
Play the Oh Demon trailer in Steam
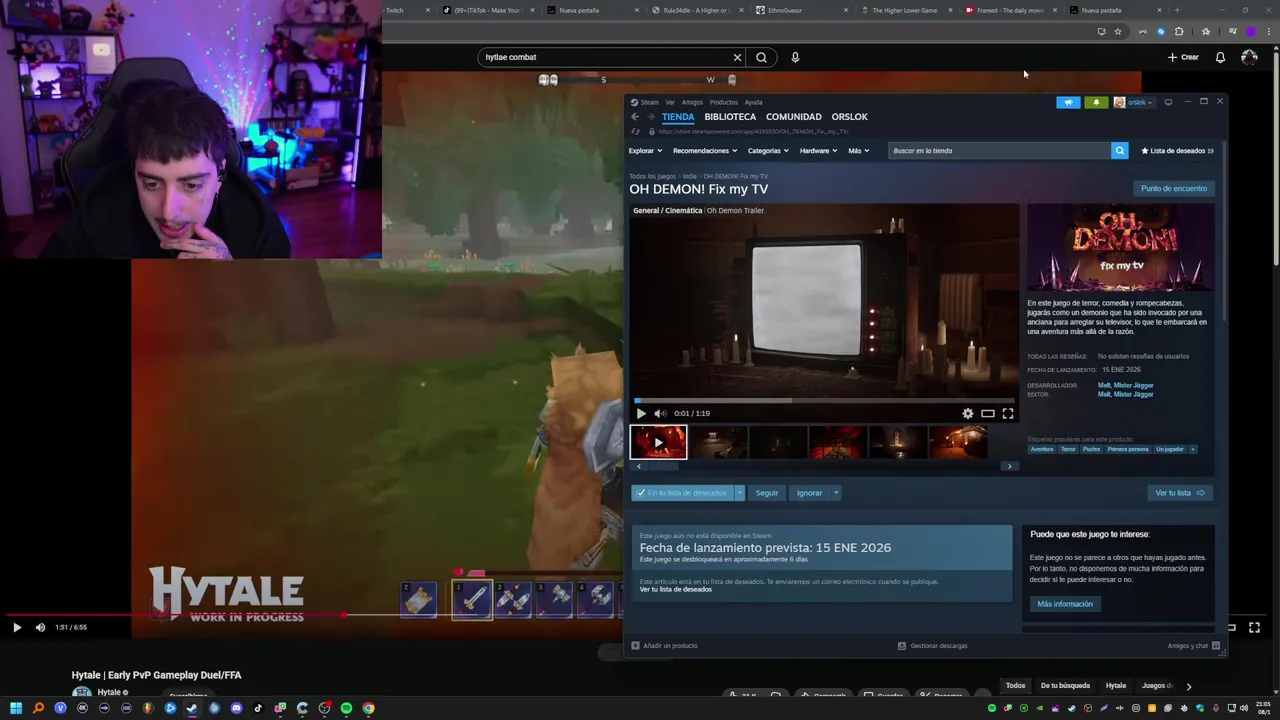click(x=641, y=413)
